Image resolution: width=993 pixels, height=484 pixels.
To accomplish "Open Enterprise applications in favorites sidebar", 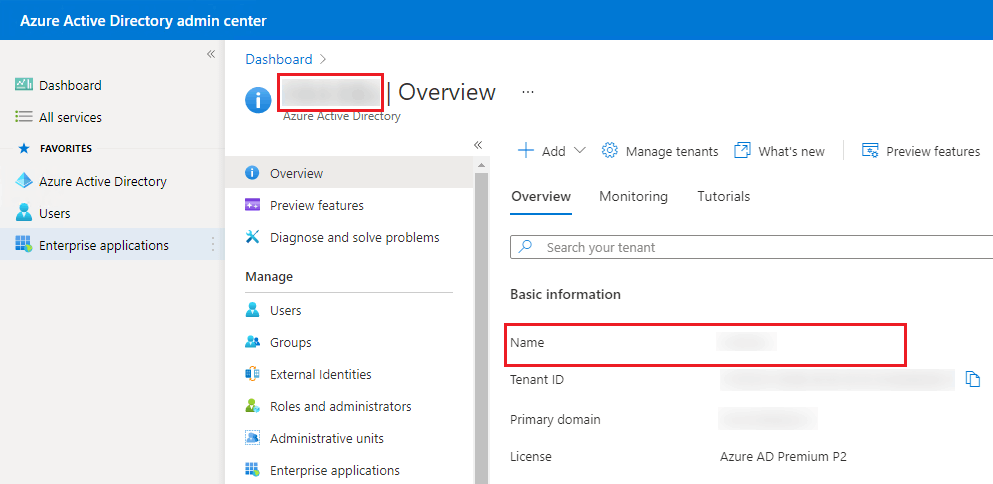I will click(104, 245).
